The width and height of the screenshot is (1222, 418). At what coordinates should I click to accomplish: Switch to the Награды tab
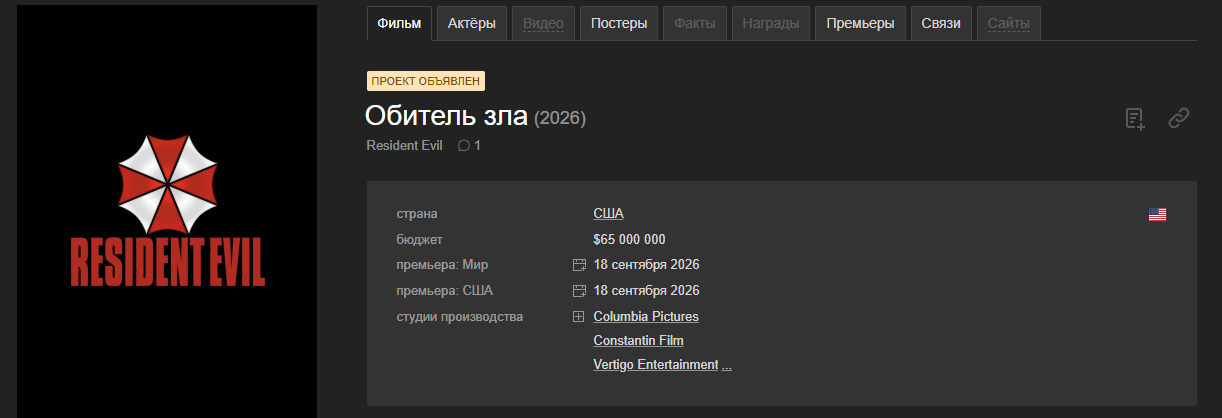pos(770,24)
